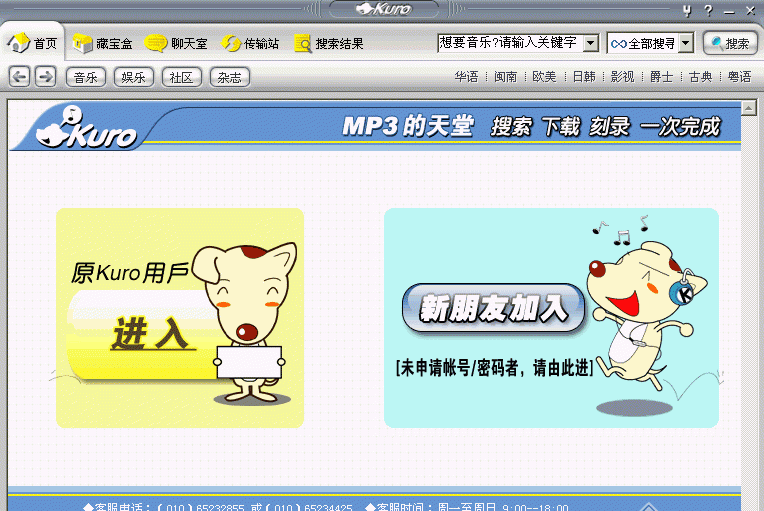Click the help question mark icon
Viewport: 764px width, 511px height.
click(x=708, y=11)
